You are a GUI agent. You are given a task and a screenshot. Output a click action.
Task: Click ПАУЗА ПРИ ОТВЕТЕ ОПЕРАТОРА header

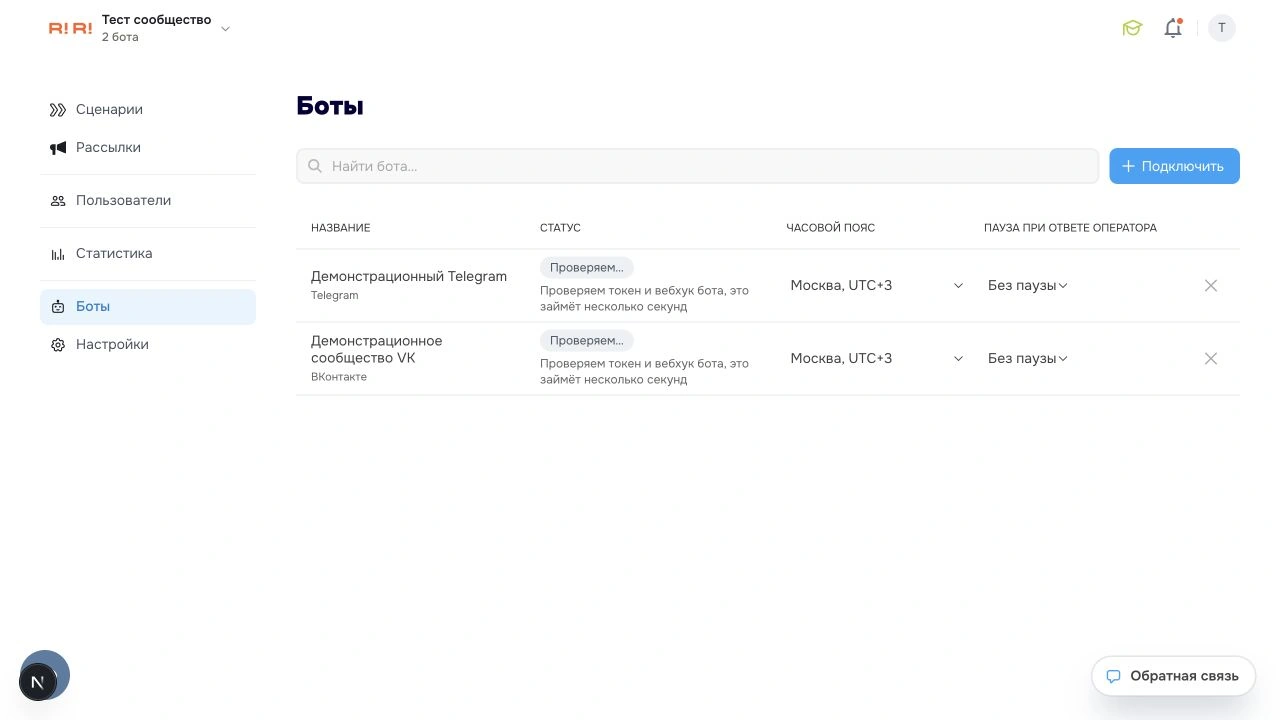pyautogui.click(x=1070, y=228)
